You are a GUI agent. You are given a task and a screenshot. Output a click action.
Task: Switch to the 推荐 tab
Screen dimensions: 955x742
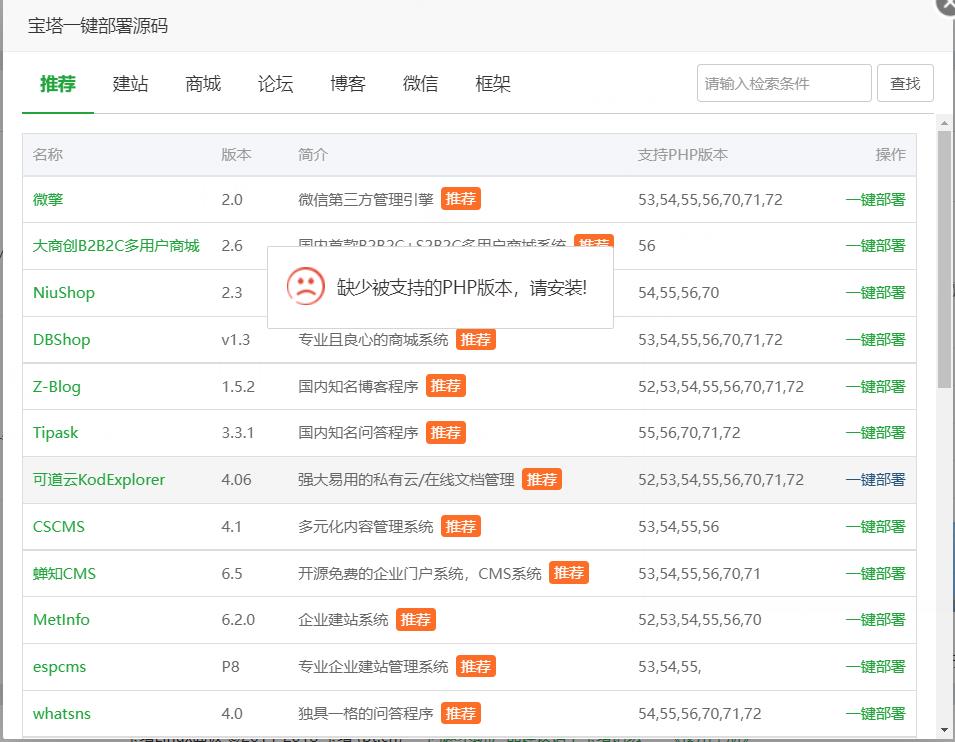pos(58,83)
